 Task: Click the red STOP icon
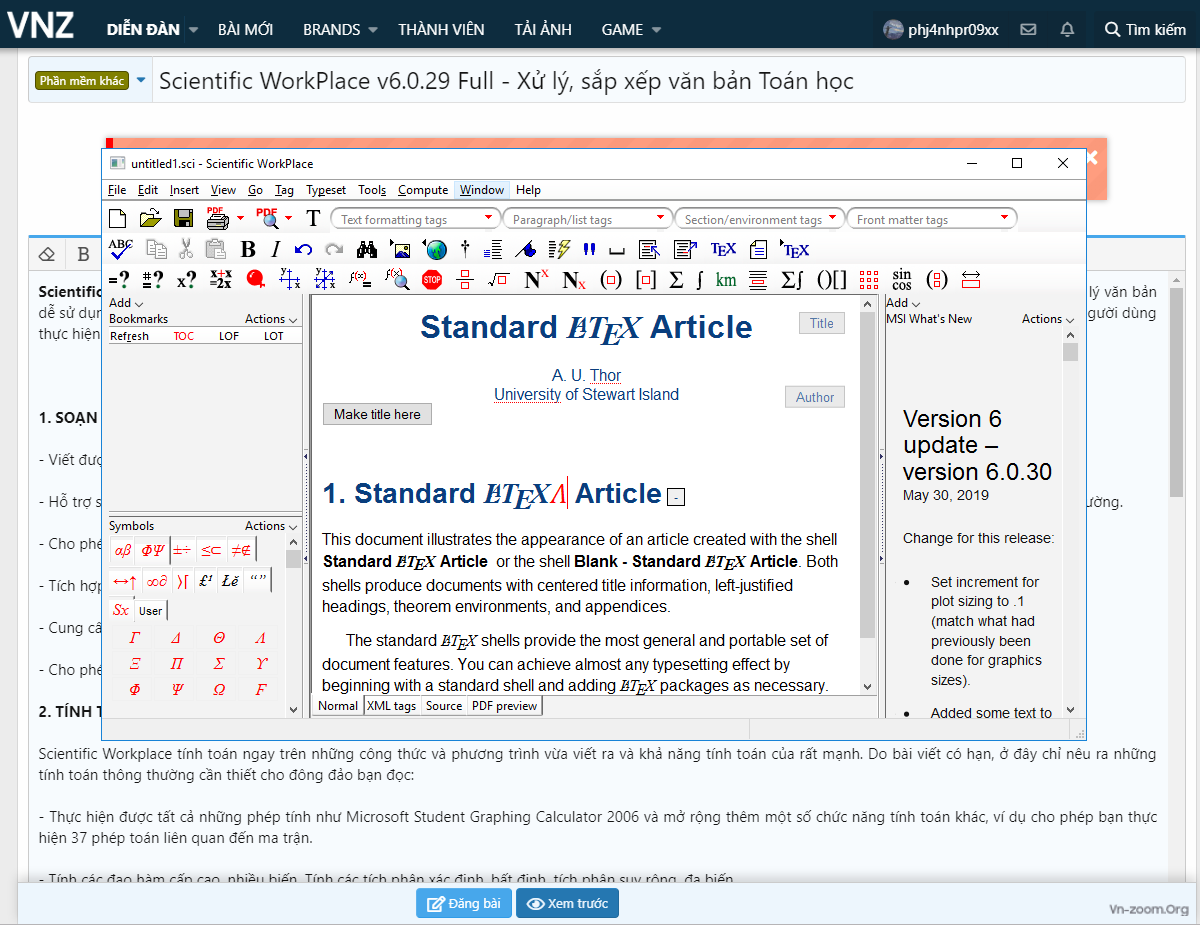pos(432,280)
